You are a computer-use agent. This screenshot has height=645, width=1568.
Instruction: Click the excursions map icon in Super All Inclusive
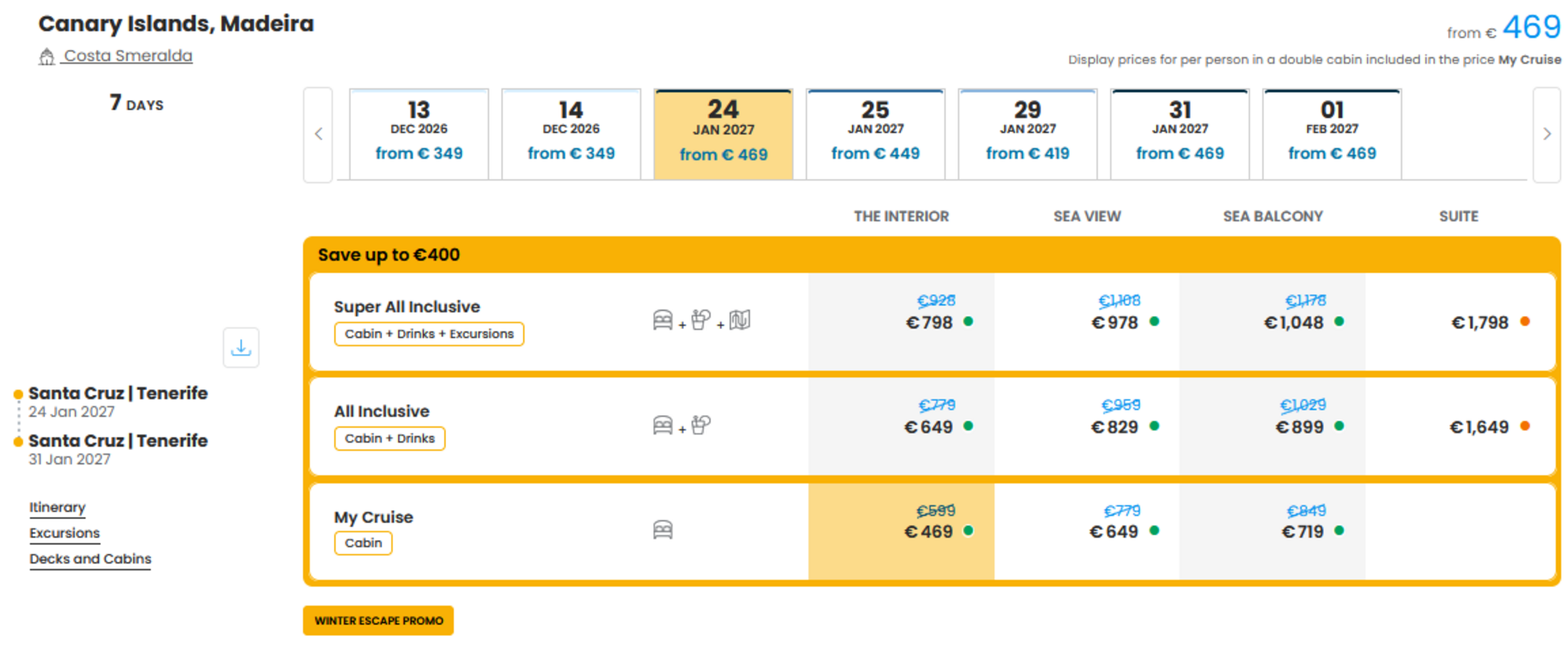[x=740, y=320]
